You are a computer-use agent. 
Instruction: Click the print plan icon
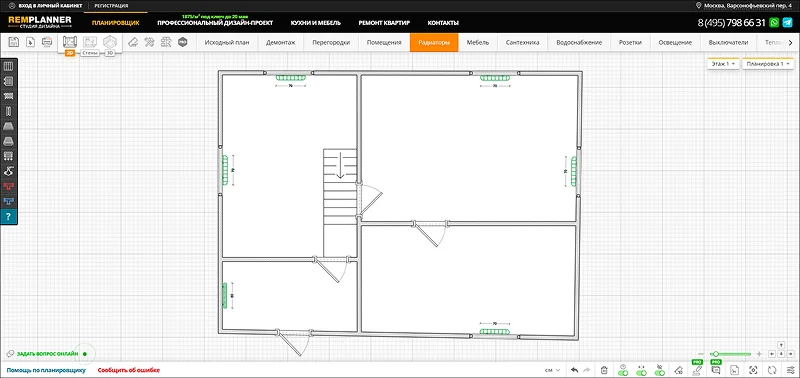(x=47, y=42)
